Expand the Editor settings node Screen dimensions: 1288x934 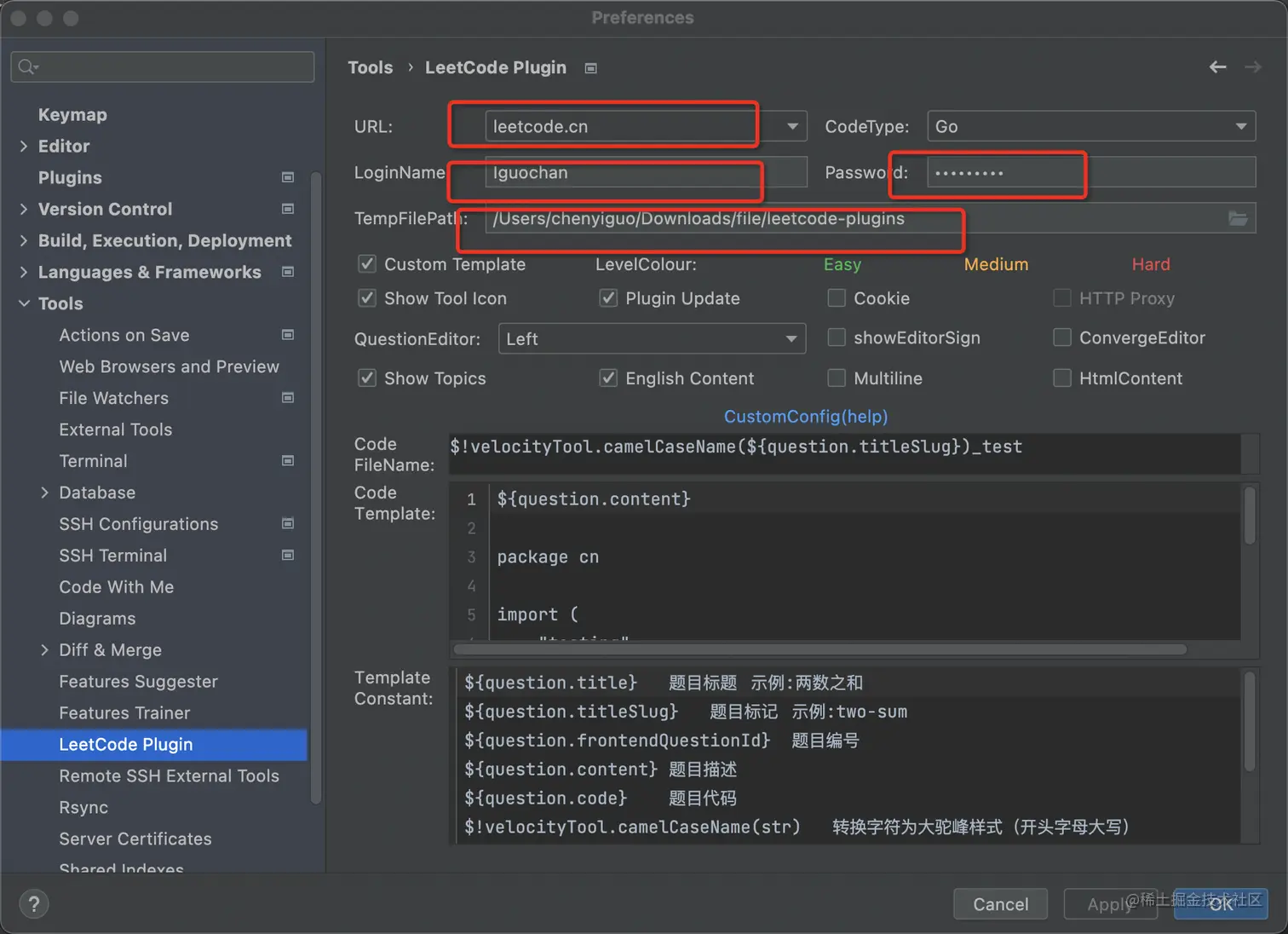point(24,146)
